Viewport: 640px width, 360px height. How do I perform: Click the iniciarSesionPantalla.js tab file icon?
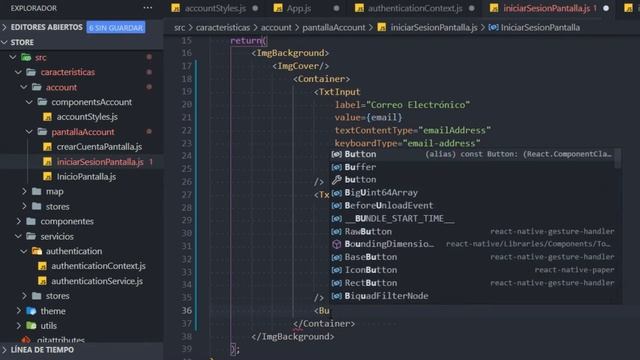494,8
